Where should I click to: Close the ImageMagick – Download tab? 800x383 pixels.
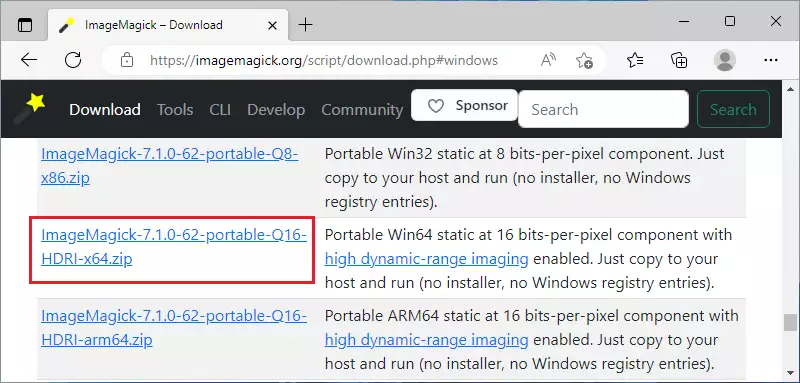pyautogui.click(x=272, y=25)
